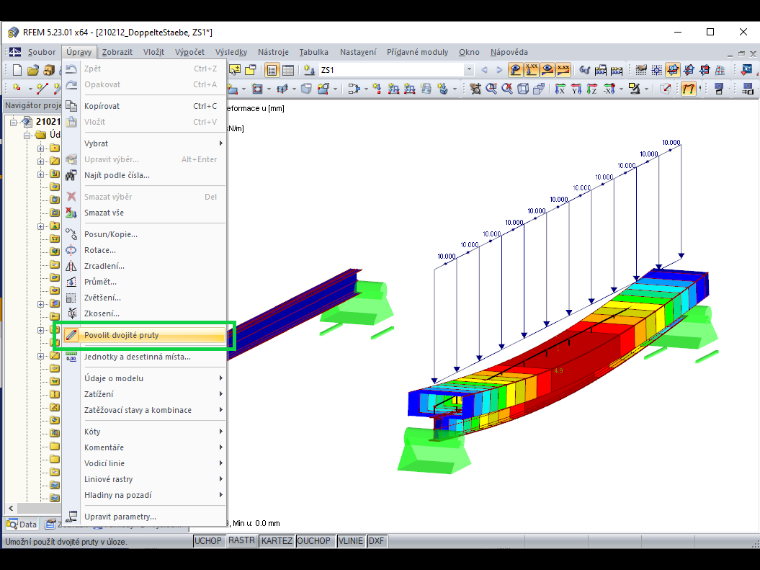Open Jednotky a desetinná místa... entry
The width and height of the screenshot is (760, 570).
pos(144,357)
